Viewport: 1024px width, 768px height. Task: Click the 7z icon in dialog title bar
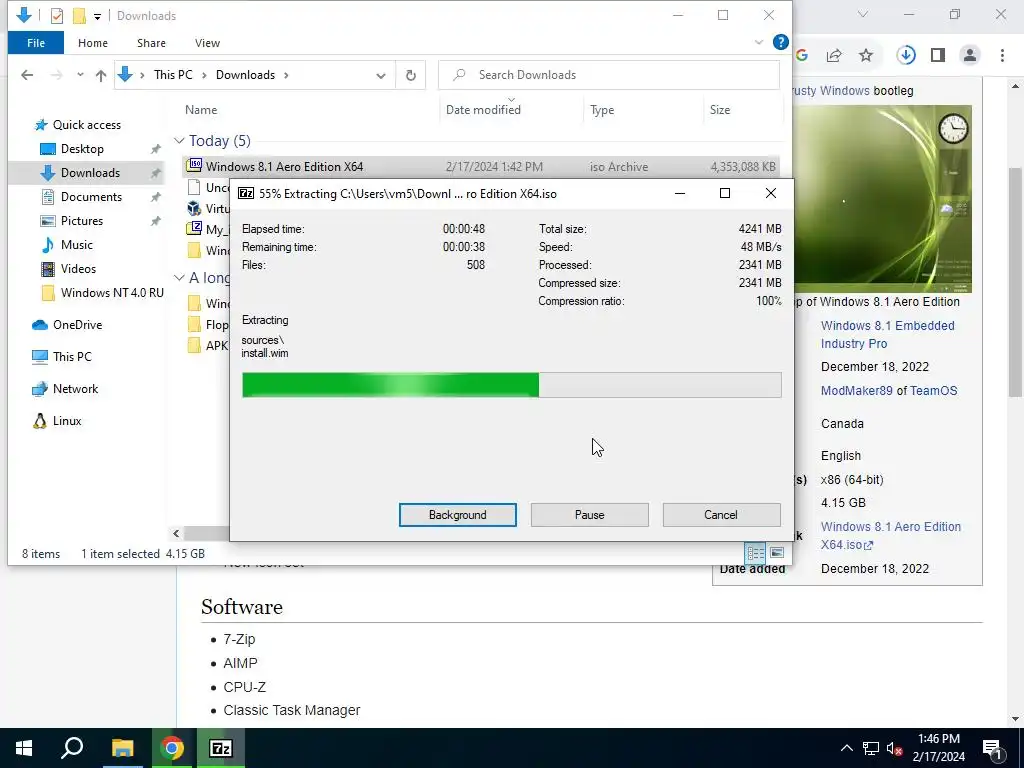pyautogui.click(x=246, y=193)
